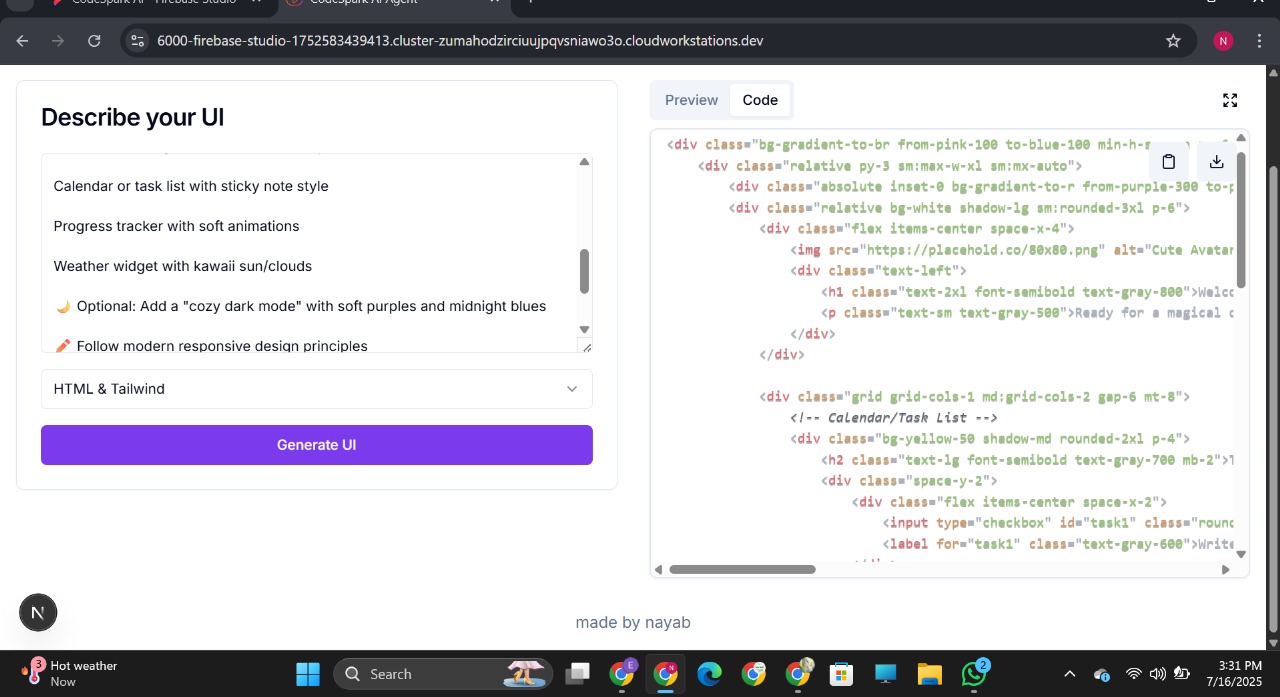Reload the page in browser
The height and width of the screenshot is (697, 1280).
(94, 41)
